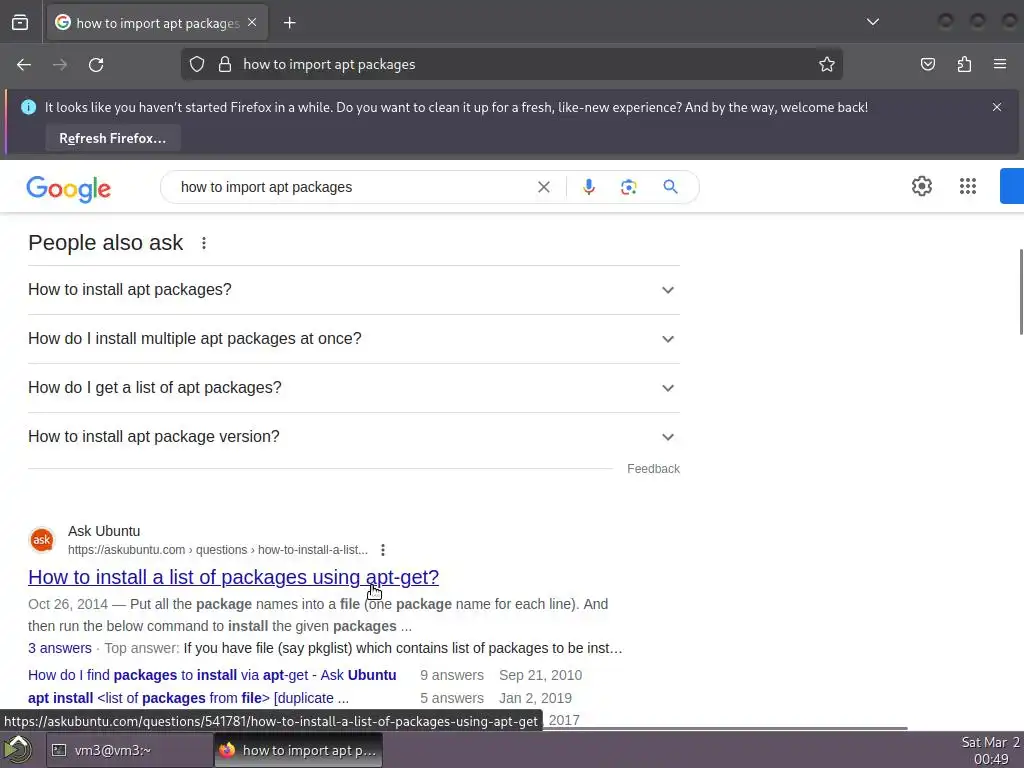Select the Firefox taskbar window entry
Viewport: 1024px width, 768px height.
pyautogui.click(x=298, y=750)
